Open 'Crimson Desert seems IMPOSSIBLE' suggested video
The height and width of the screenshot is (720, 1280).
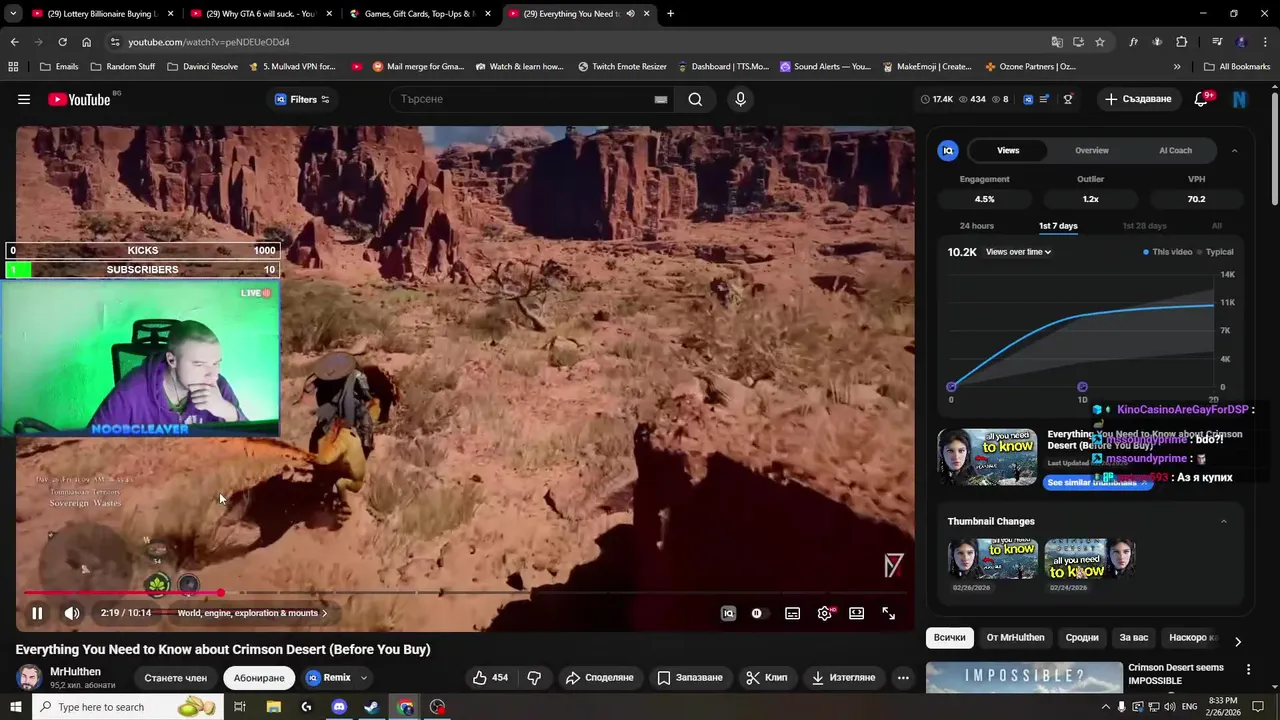[1175, 674]
